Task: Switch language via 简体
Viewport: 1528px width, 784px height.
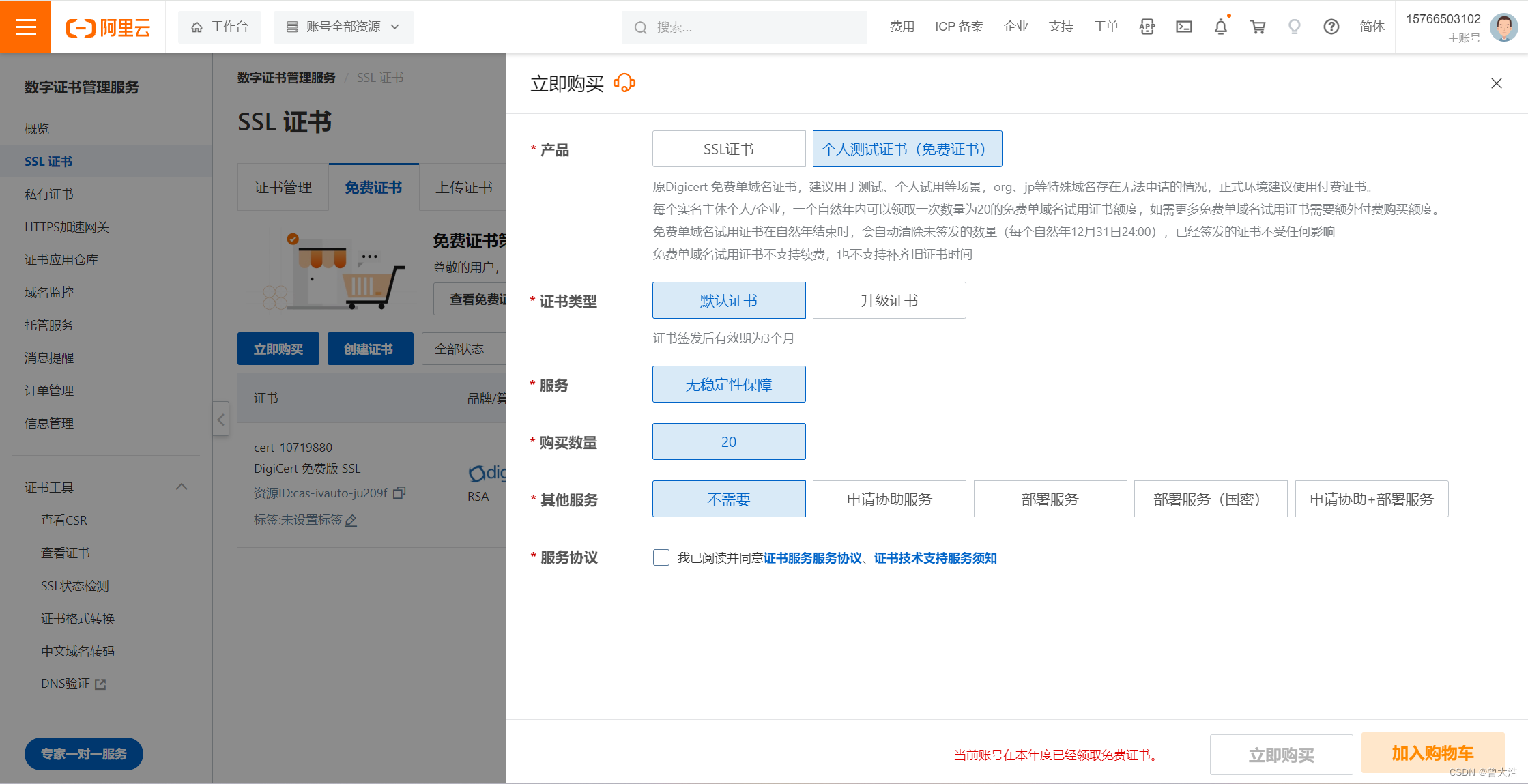Action: coord(1372,27)
